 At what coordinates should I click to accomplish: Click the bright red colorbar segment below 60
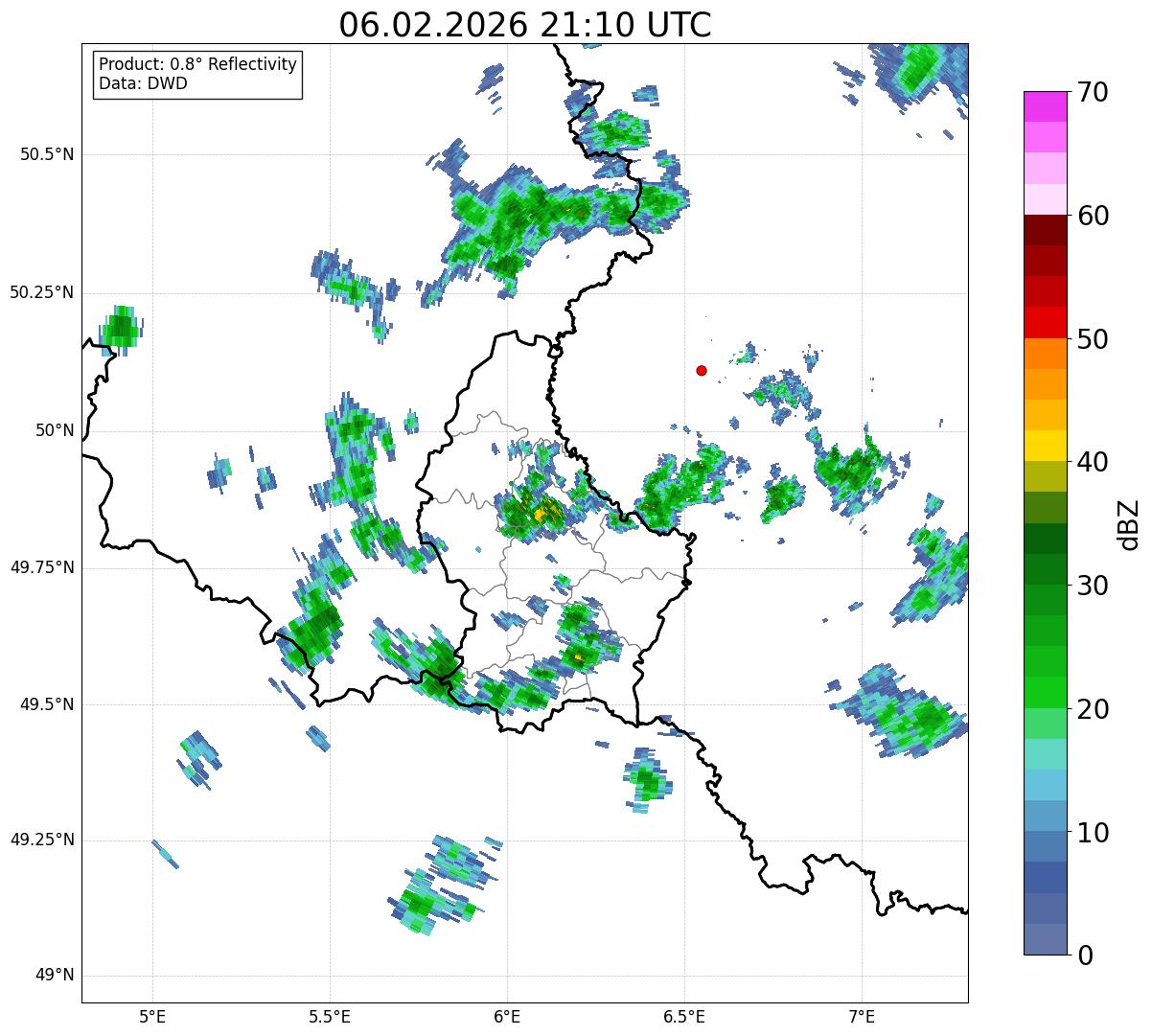1045,323
